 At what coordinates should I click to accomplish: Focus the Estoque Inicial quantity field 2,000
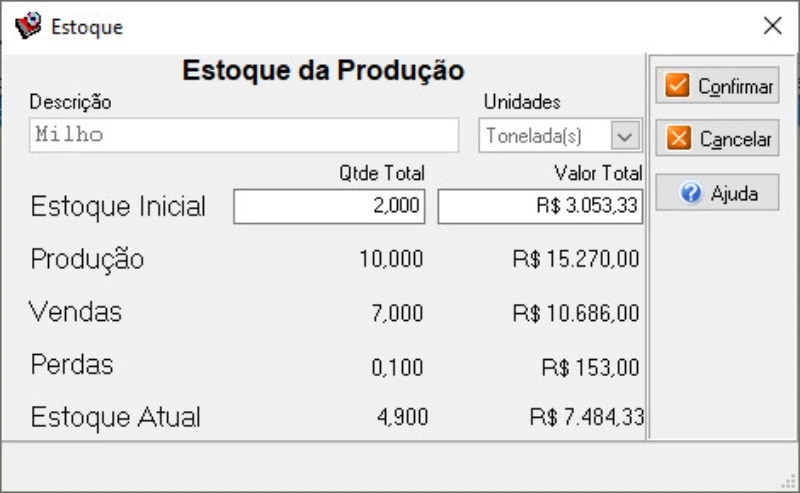point(329,206)
